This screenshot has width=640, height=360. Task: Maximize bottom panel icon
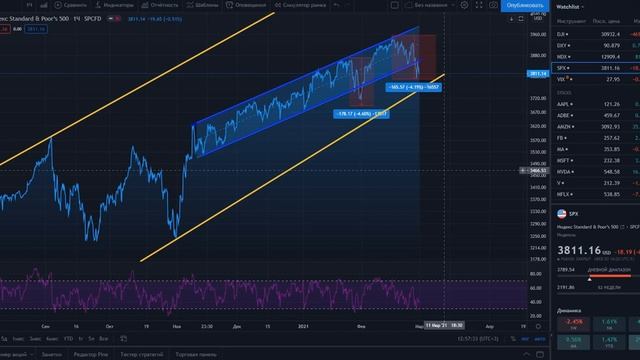coord(540,354)
